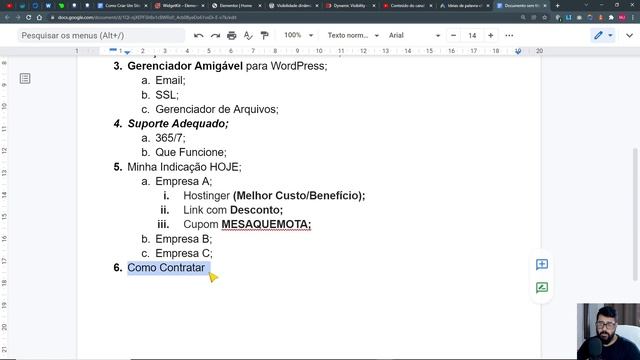Click the text Gerenciador Amigável
Image resolution: width=640 pixels, height=360 pixels.
tap(185, 66)
